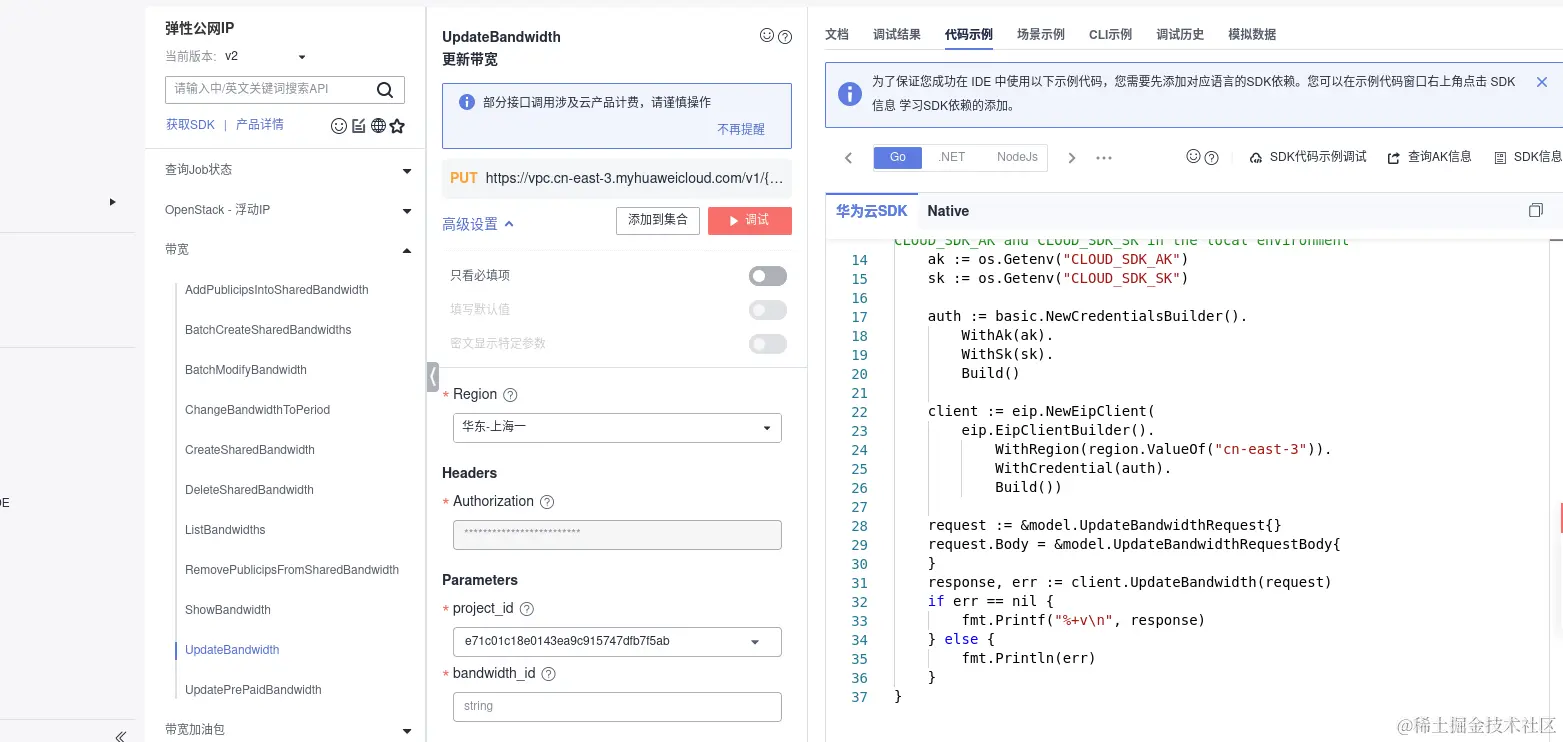Click 产品详情 link
Image resolution: width=1563 pixels, height=742 pixels.
pos(260,125)
